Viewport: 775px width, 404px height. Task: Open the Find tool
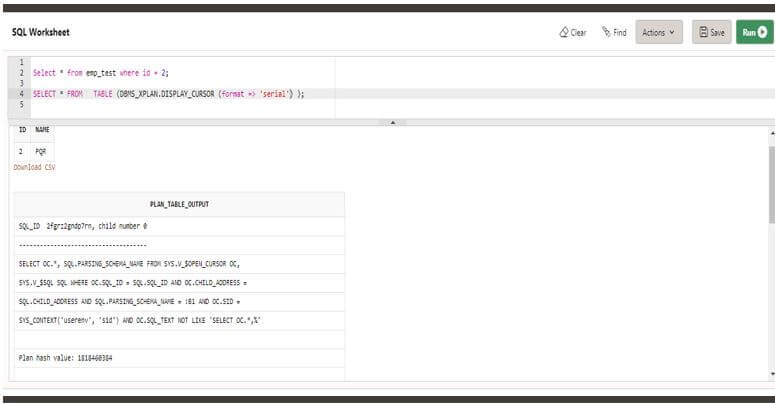614,32
